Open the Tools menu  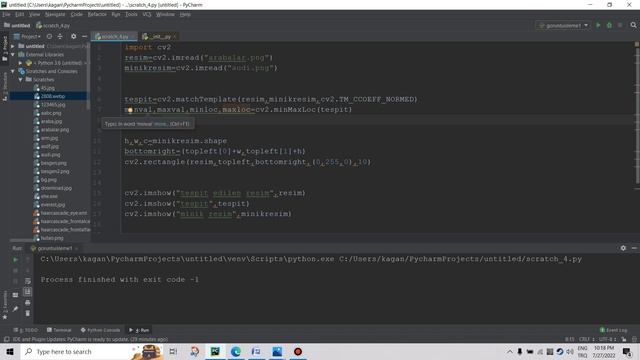(131, 14)
